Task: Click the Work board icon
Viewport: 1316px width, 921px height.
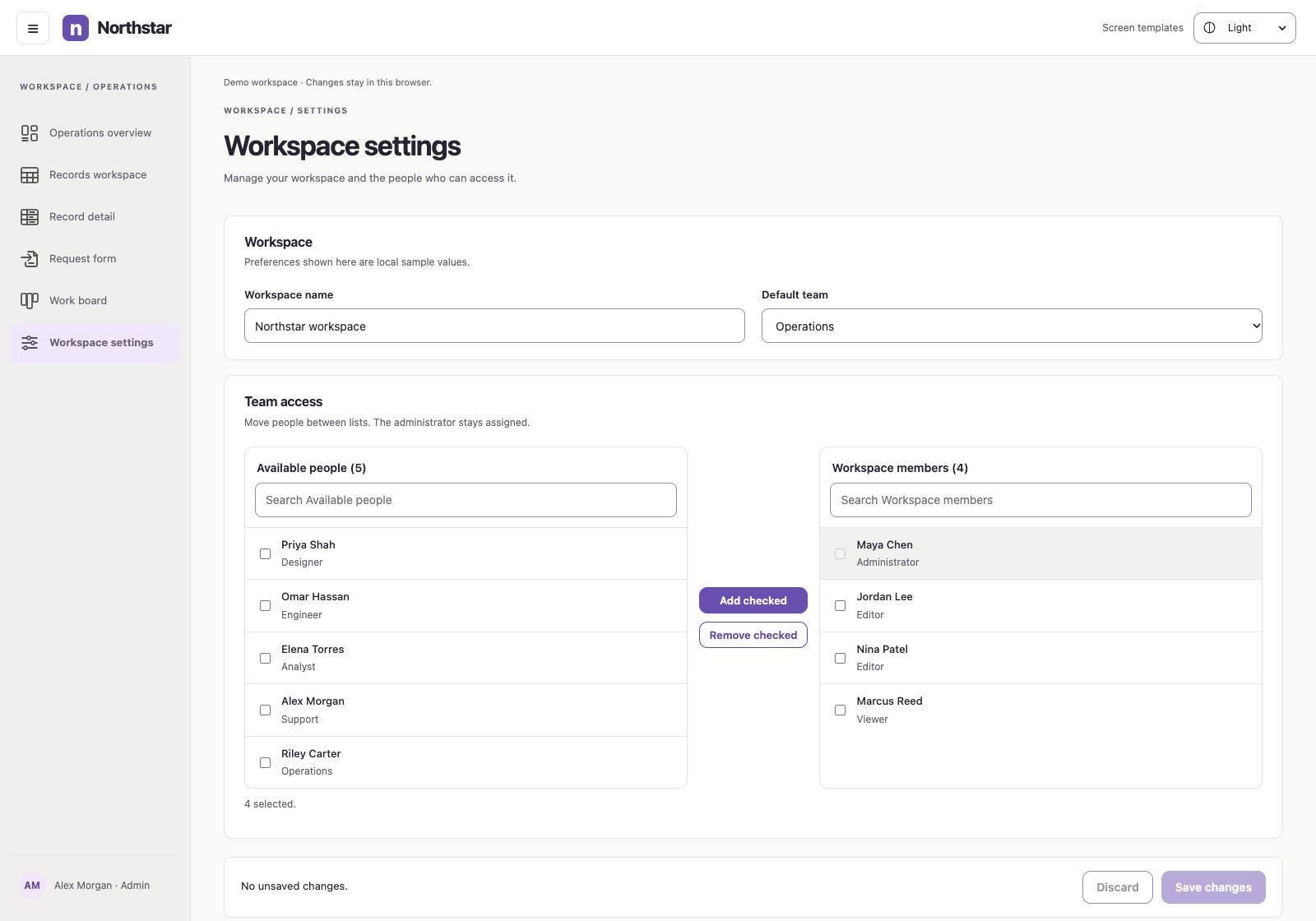Action: click(30, 301)
